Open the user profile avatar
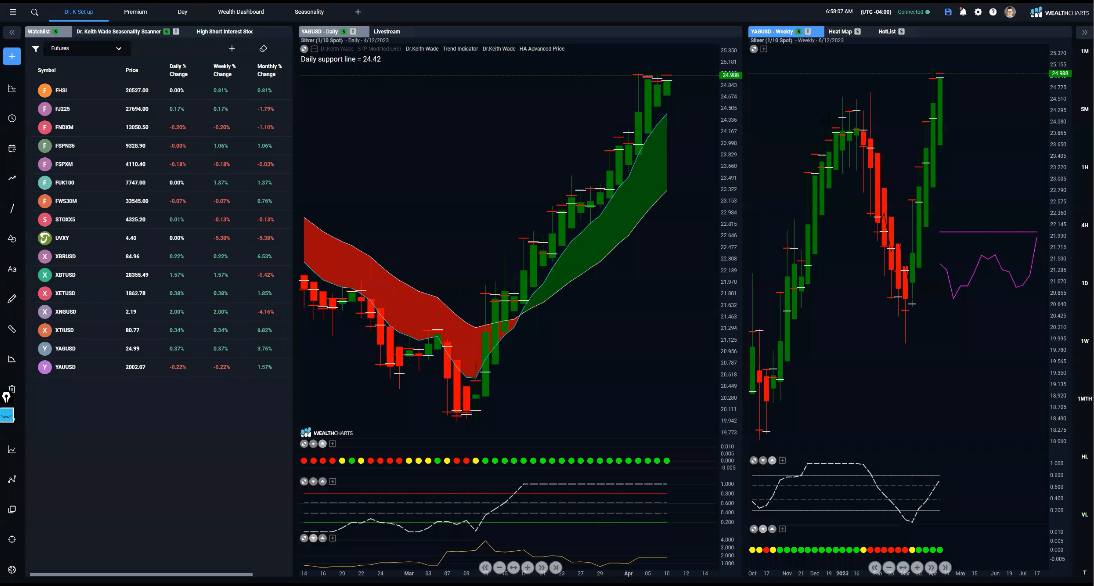 (1010, 12)
